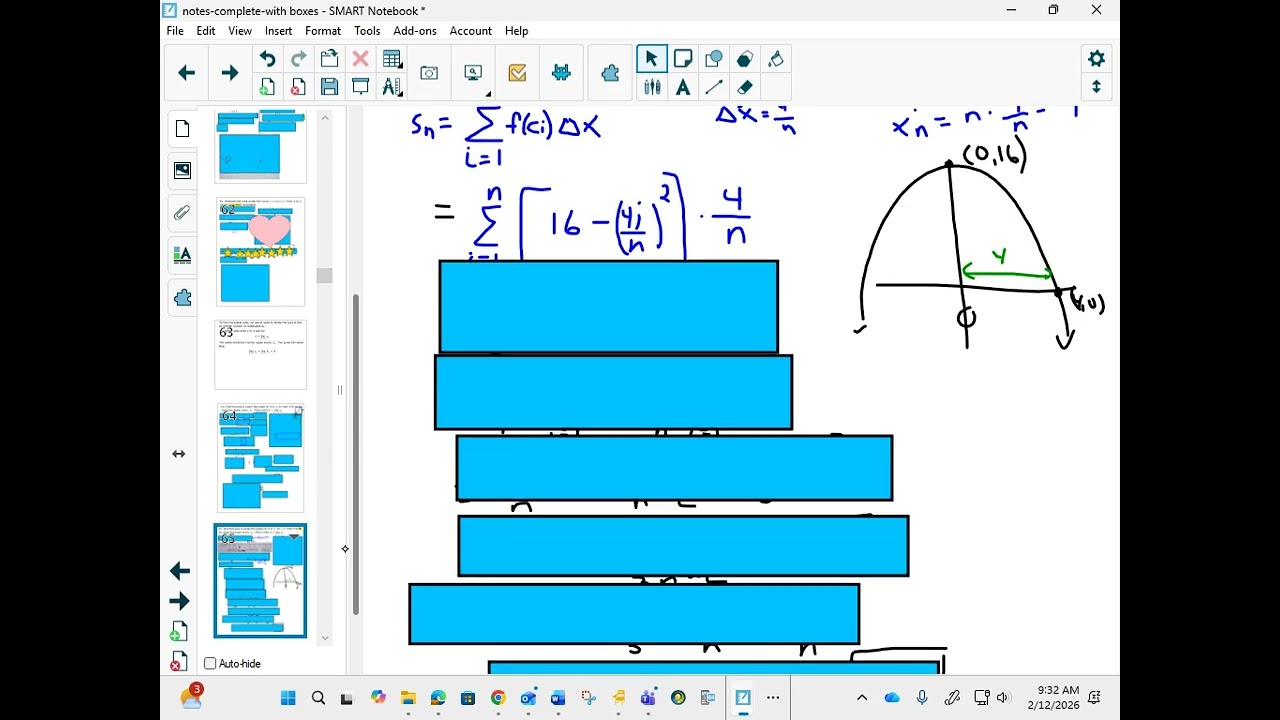Go to previous page from sidebar arrow
1280x720 pixels.
[x=180, y=571]
